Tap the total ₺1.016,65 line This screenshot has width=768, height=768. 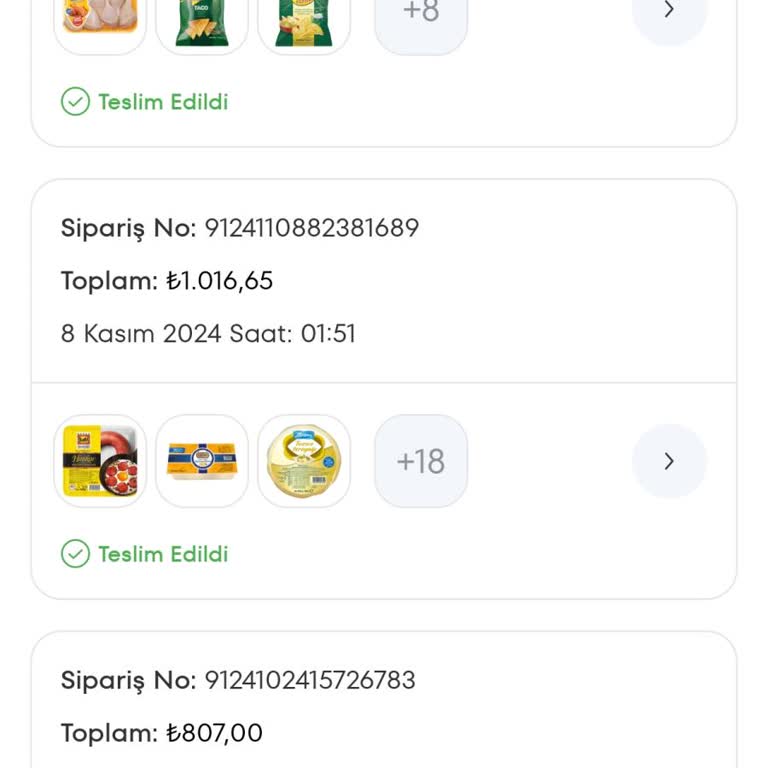167,281
